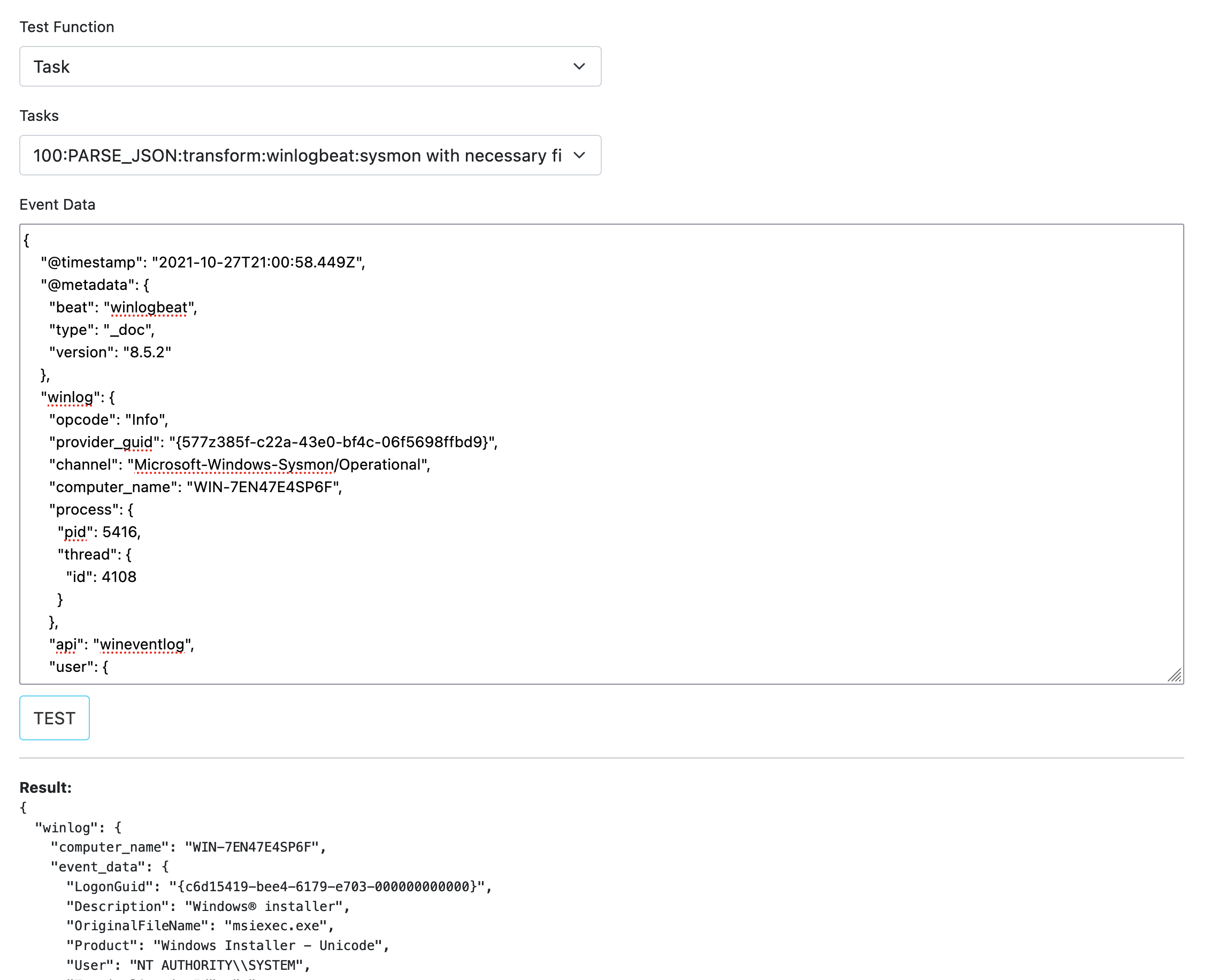Open the Tasks select with 100:PARSE_JSON option

[297, 155]
